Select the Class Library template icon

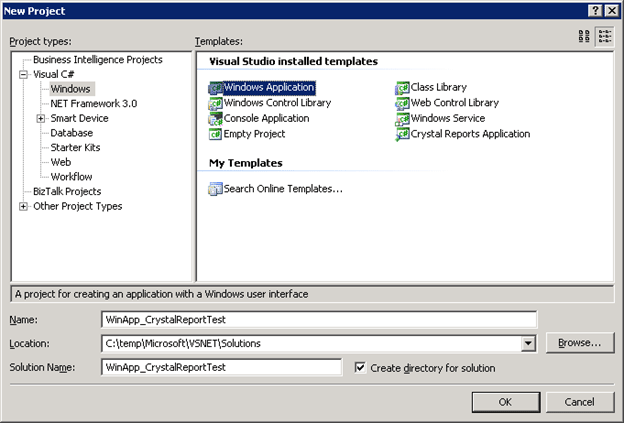[x=402, y=88]
